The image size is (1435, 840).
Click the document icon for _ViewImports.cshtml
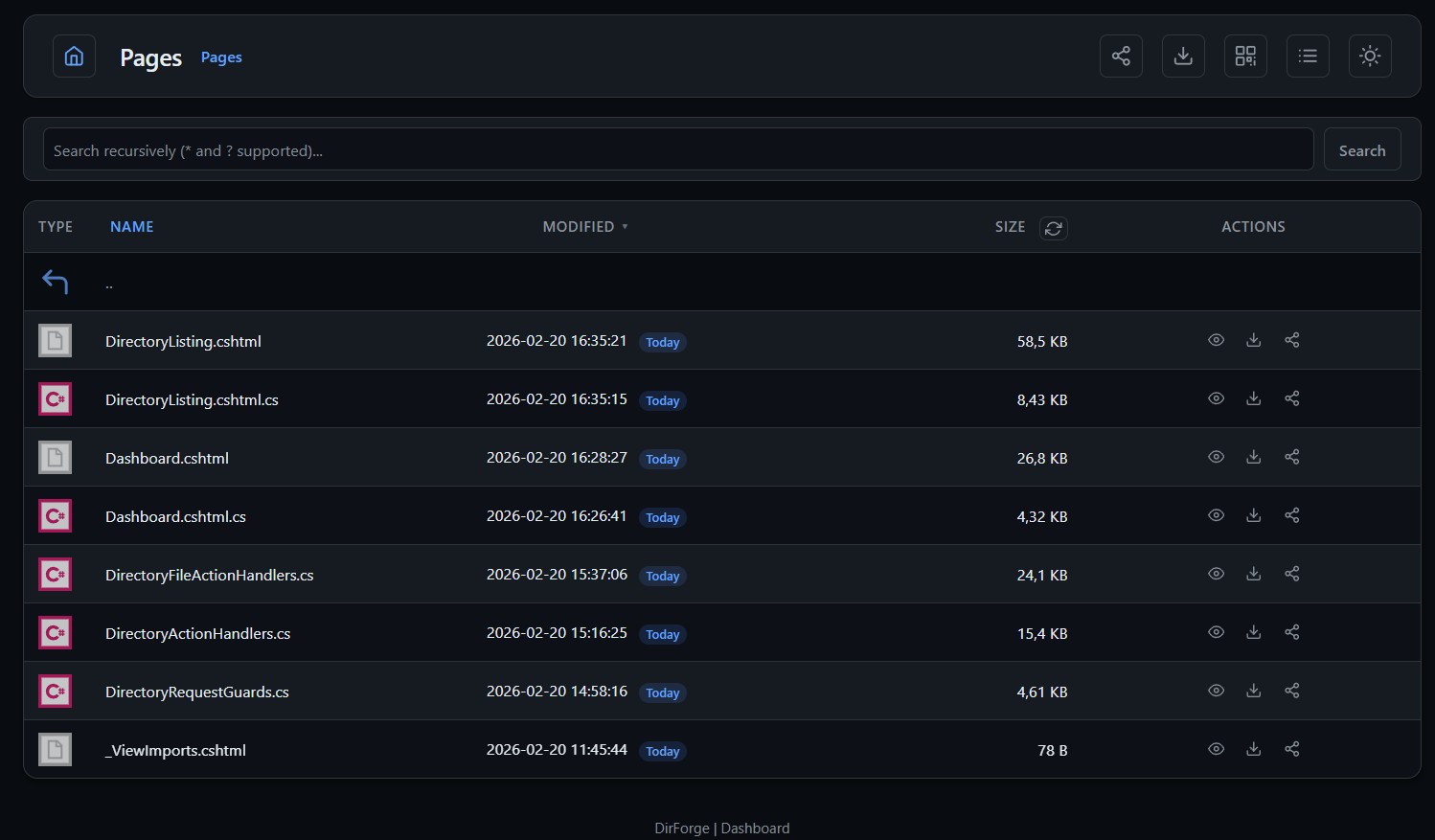[55, 749]
